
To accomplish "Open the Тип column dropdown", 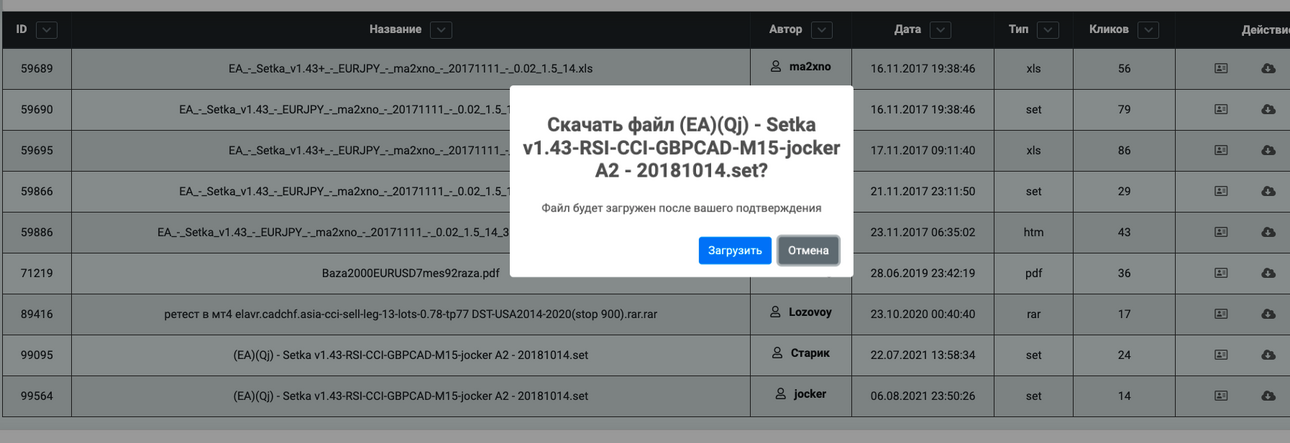I will coord(1048,30).
